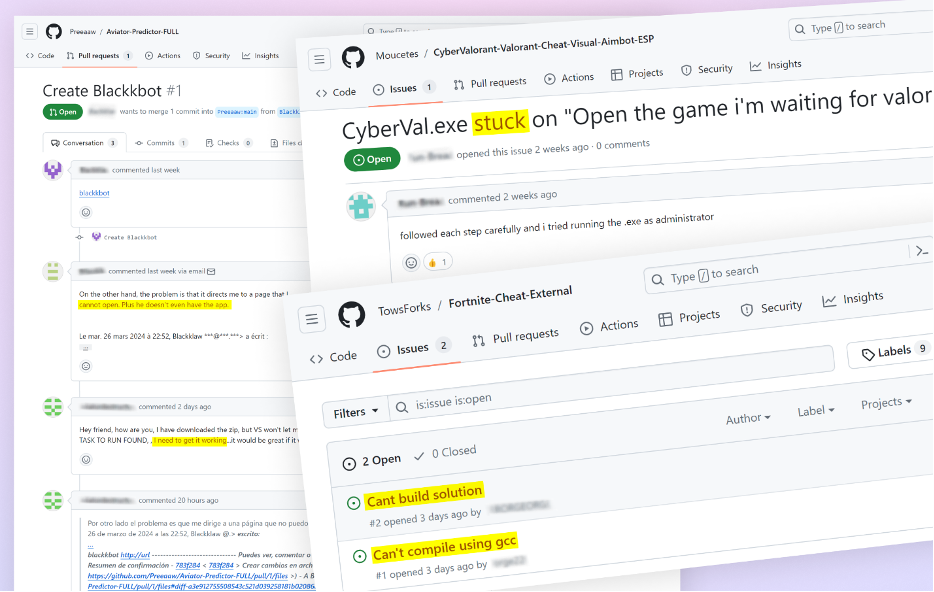934x592 pixels.
Task: Open Code tab in Aviator-Predictor-FULL window
Action: tap(40, 55)
